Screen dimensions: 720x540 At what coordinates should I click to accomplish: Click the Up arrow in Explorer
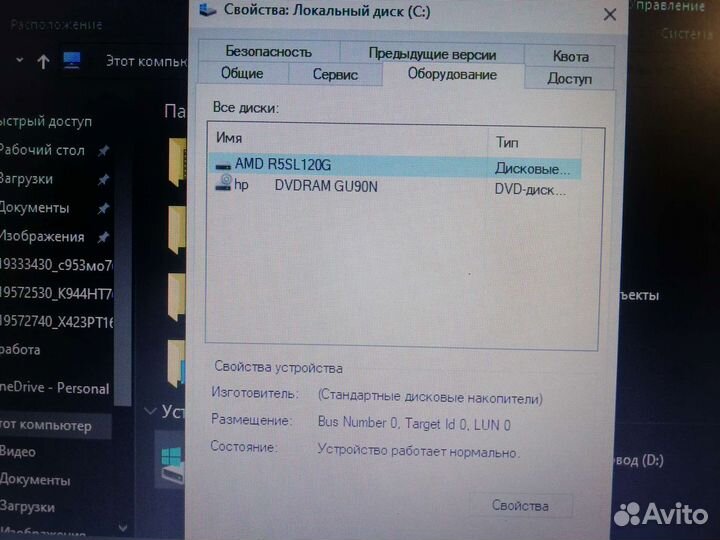(x=44, y=61)
